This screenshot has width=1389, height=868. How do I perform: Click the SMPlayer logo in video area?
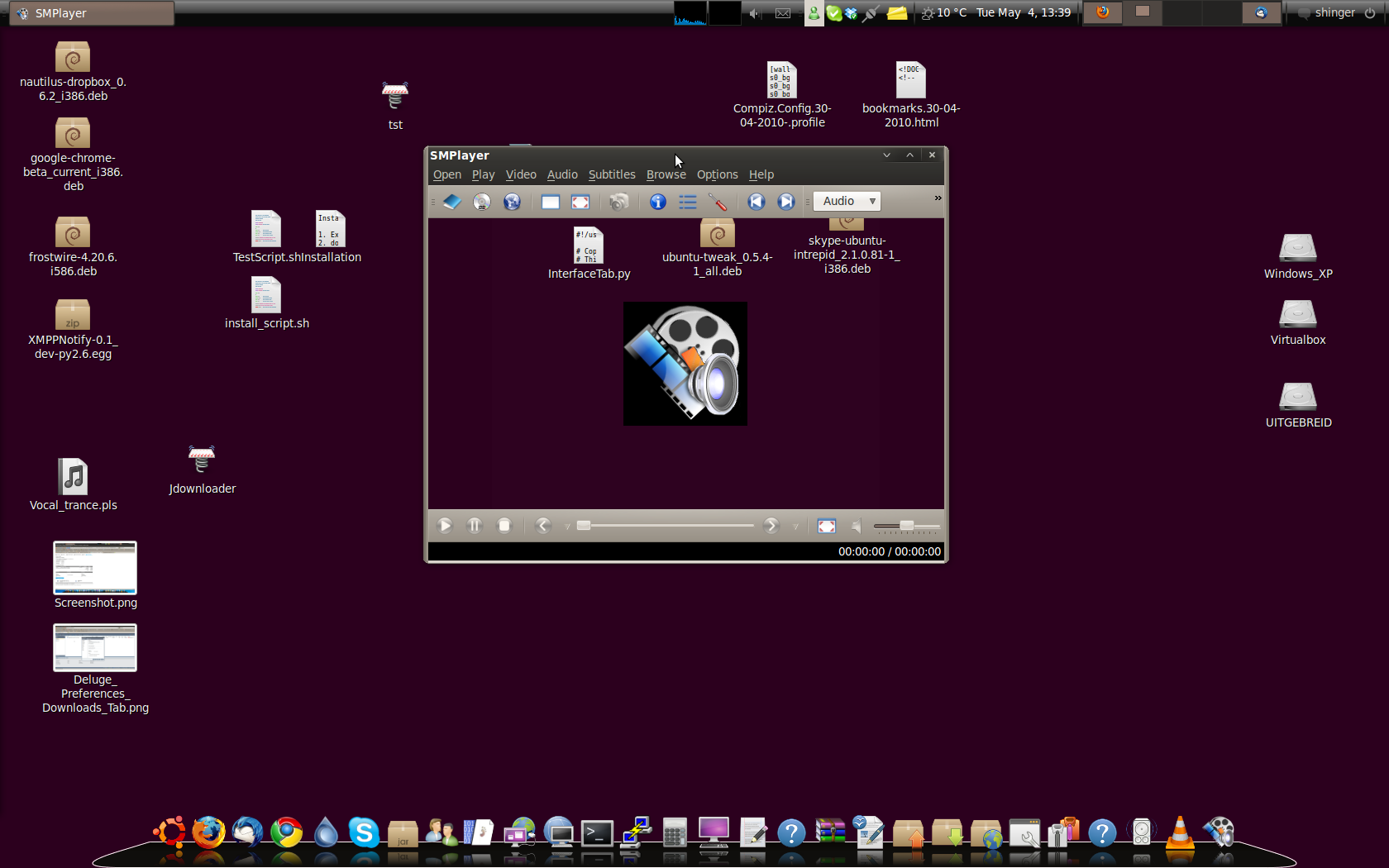pyautogui.click(x=685, y=364)
